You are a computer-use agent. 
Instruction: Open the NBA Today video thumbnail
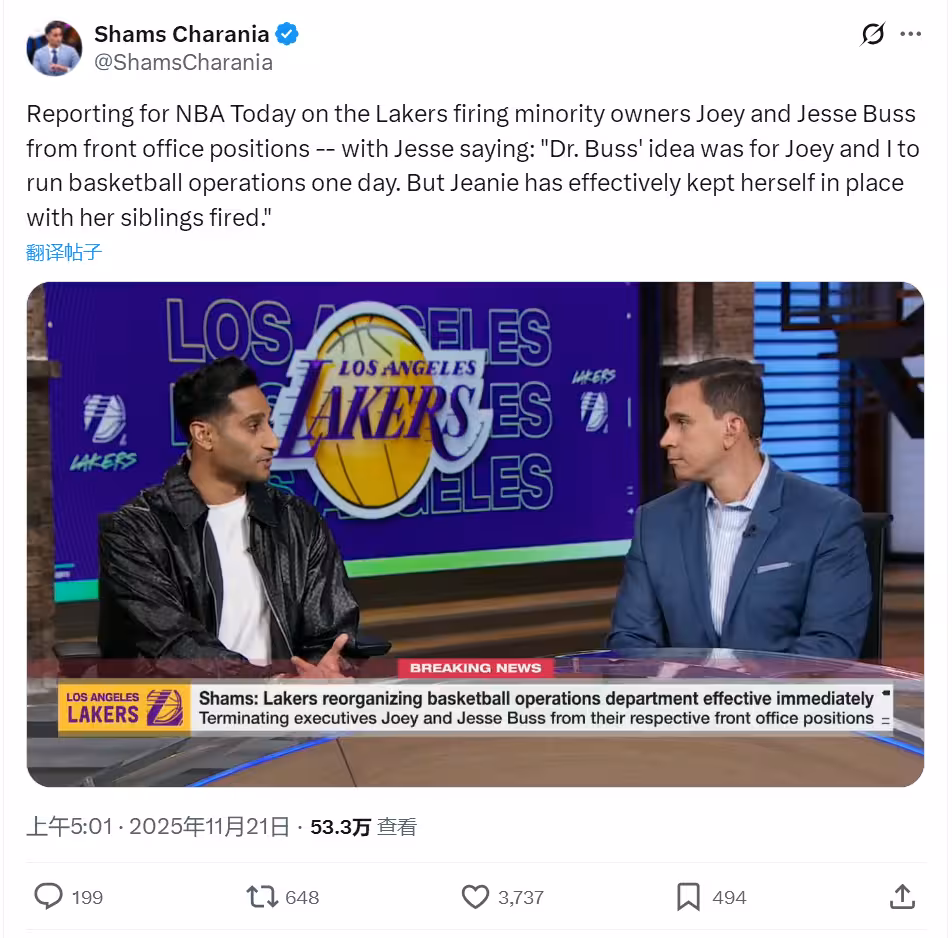click(x=475, y=534)
